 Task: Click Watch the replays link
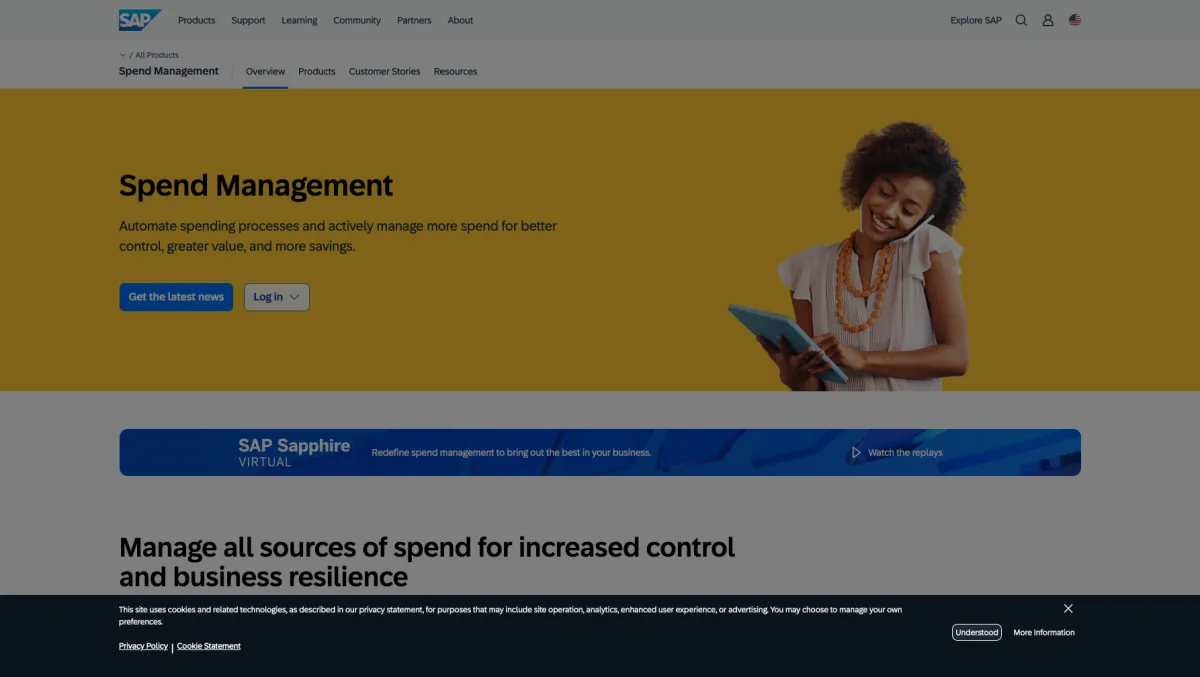905,453
